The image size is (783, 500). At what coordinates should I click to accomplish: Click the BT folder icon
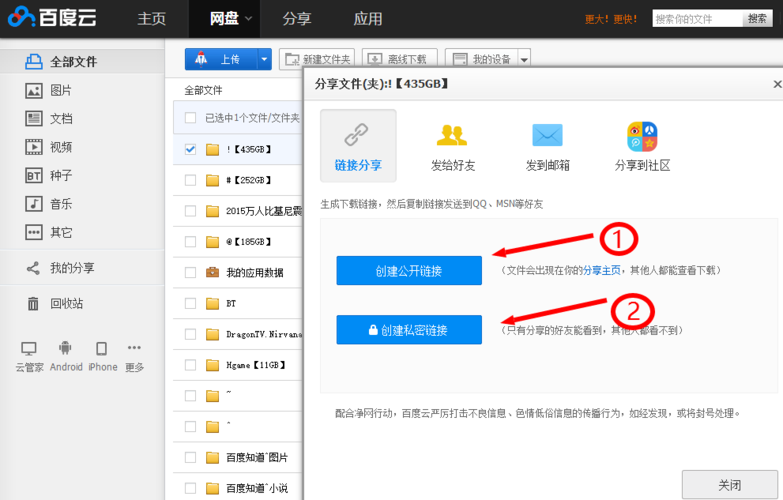click(212, 303)
